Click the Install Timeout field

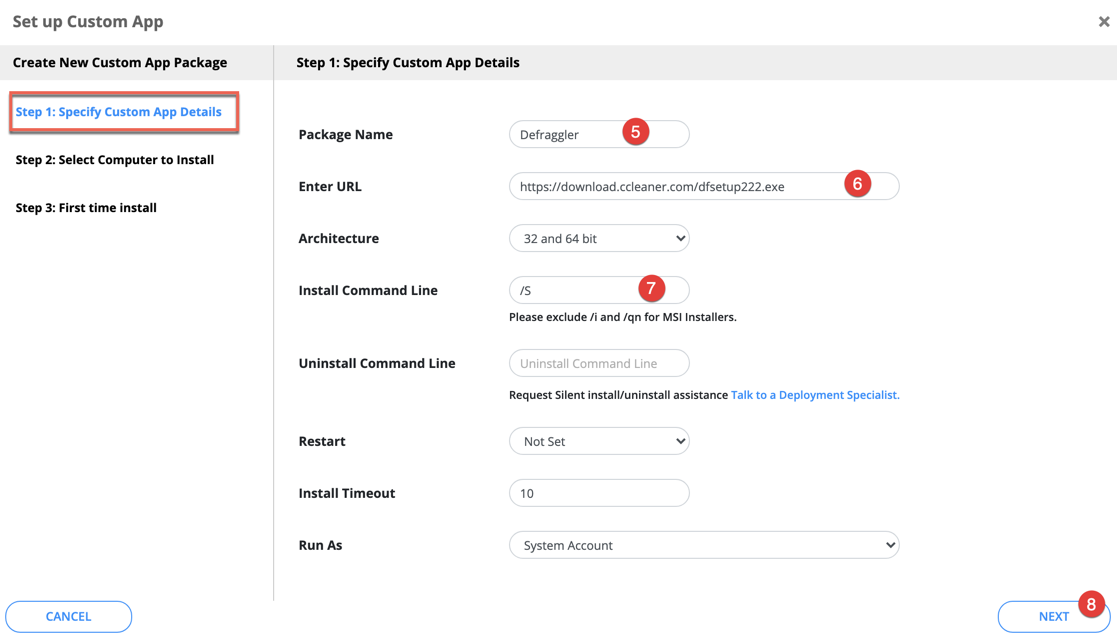[599, 493]
